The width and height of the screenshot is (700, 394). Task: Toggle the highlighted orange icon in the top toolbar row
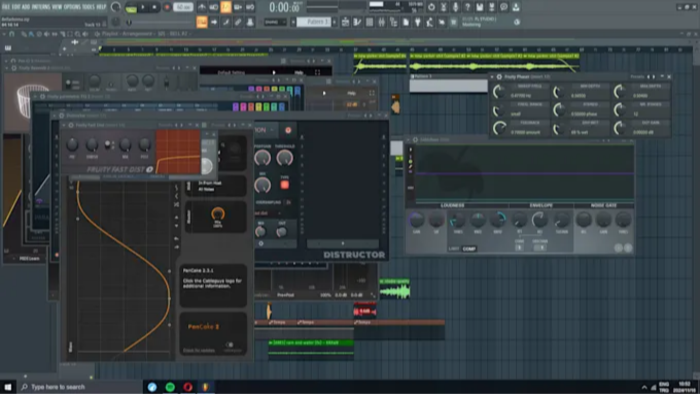coord(226,7)
